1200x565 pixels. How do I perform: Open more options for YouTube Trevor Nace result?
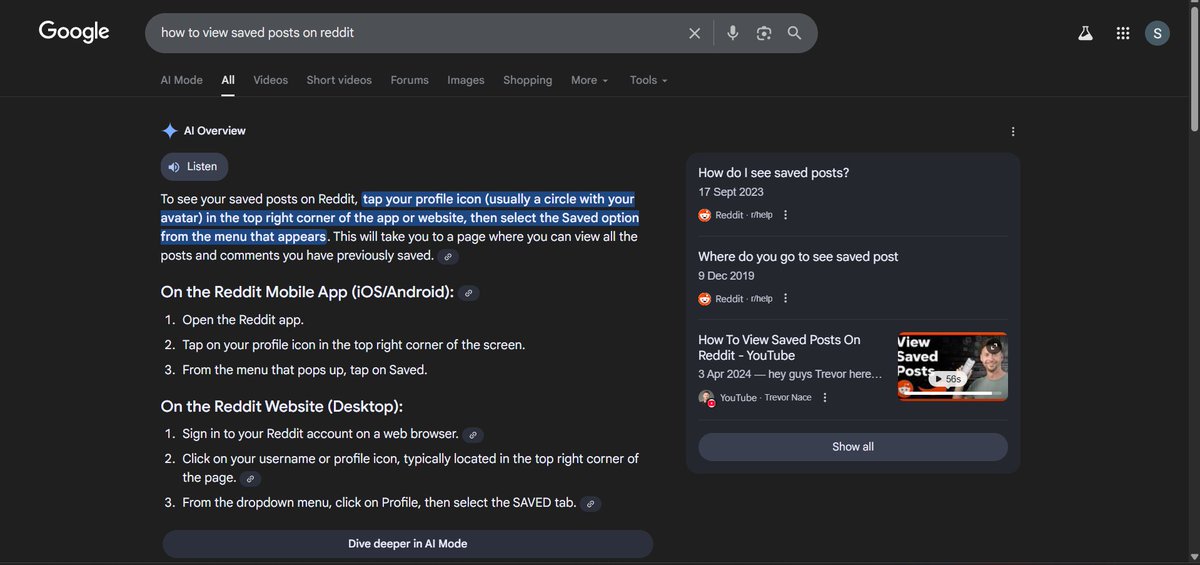pos(825,398)
